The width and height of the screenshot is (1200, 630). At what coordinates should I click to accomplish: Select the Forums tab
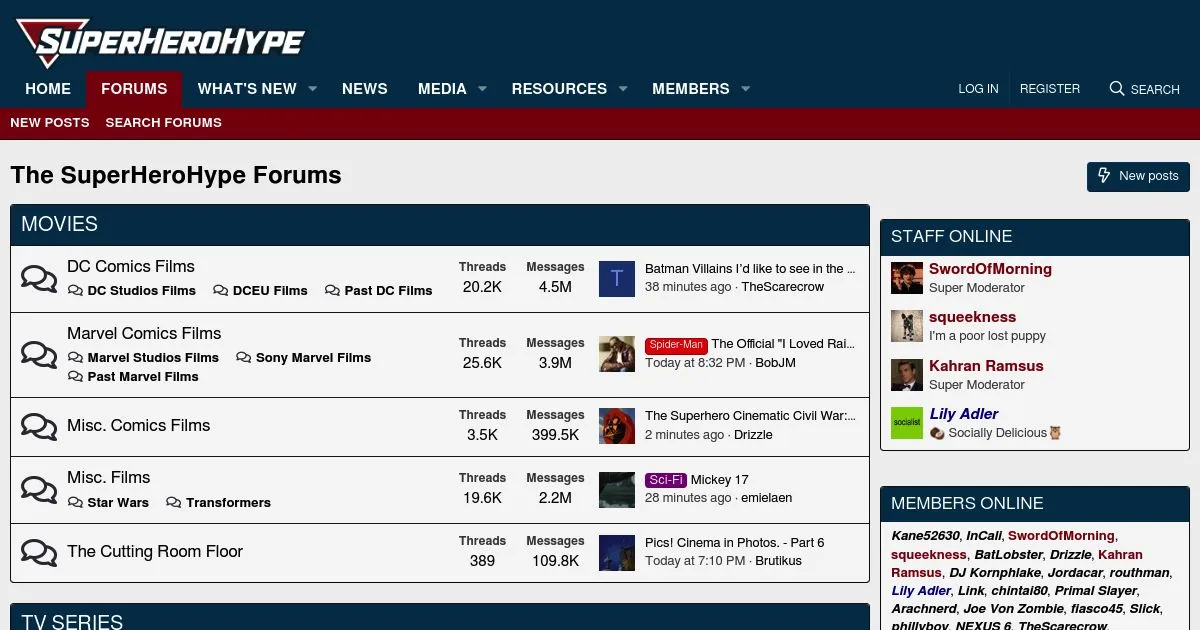tap(134, 89)
